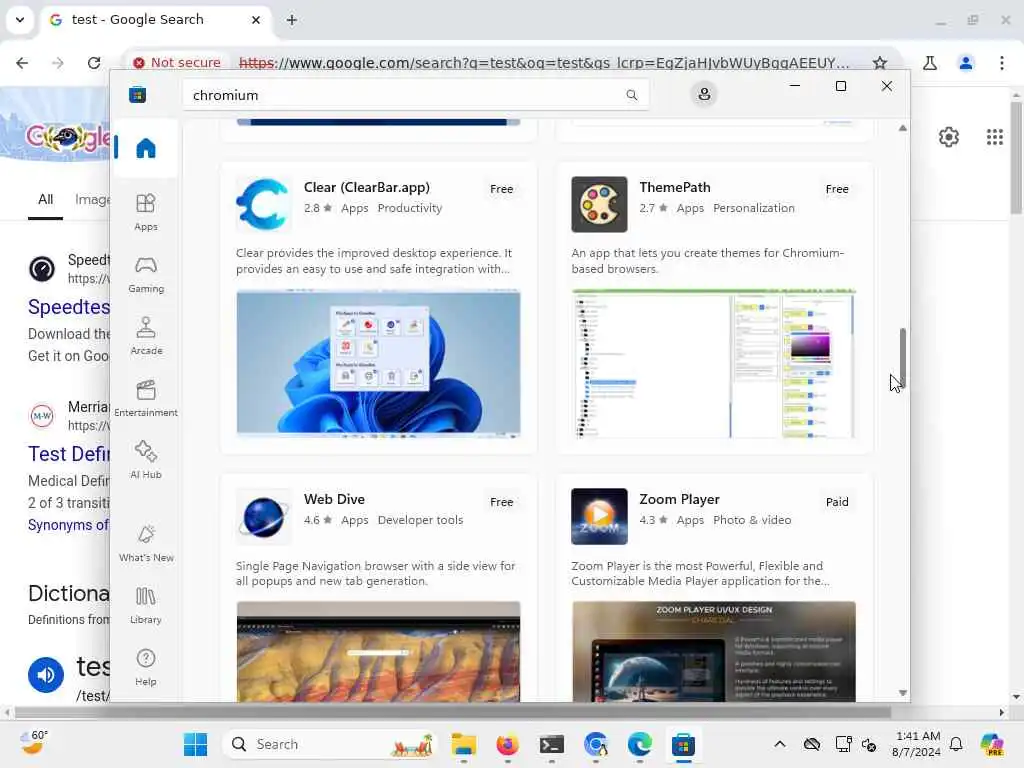Open a new Chrome tab
The height and width of the screenshot is (768, 1024).
pos(291,20)
